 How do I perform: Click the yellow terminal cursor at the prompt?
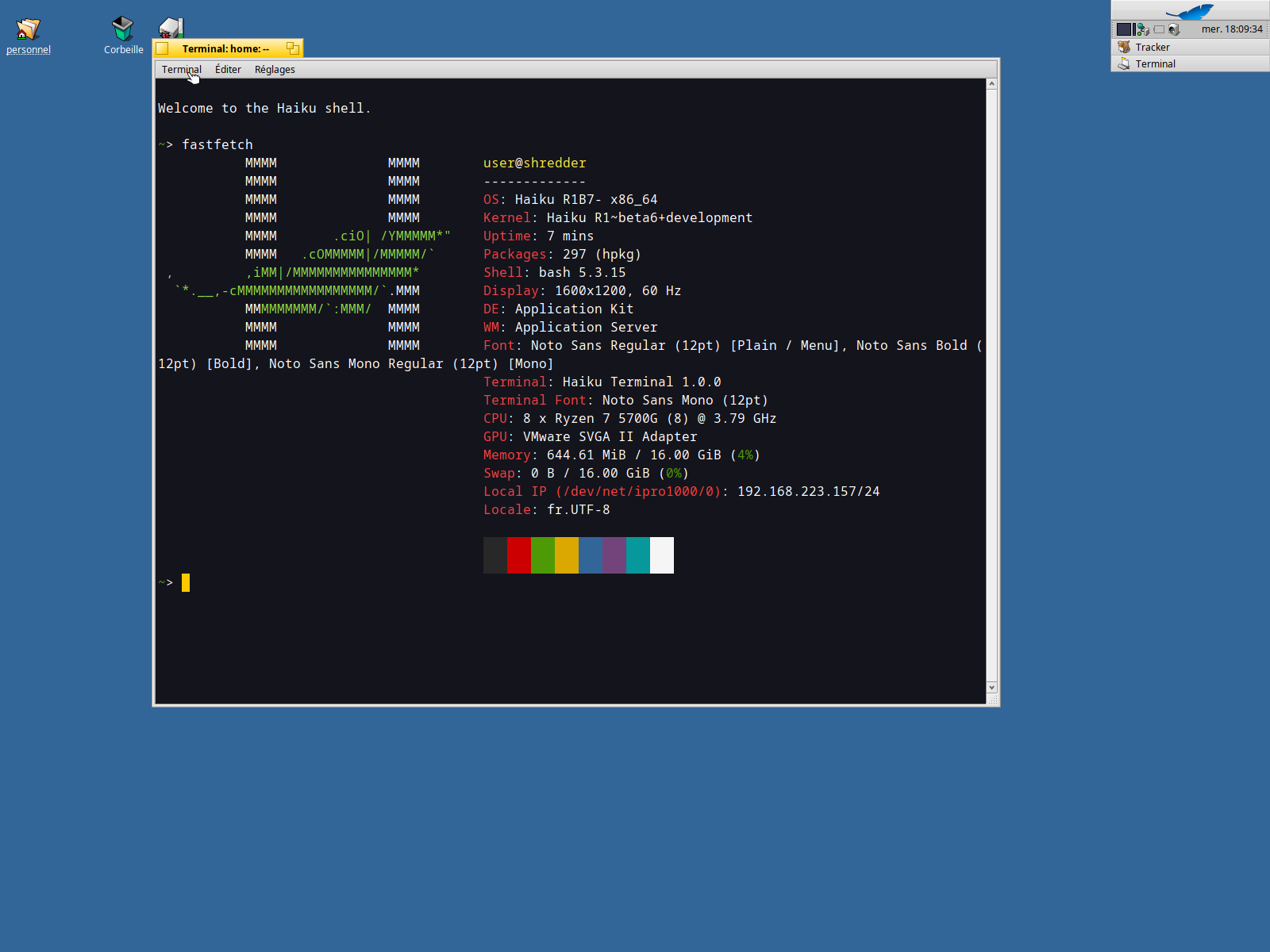tap(186, 583)
